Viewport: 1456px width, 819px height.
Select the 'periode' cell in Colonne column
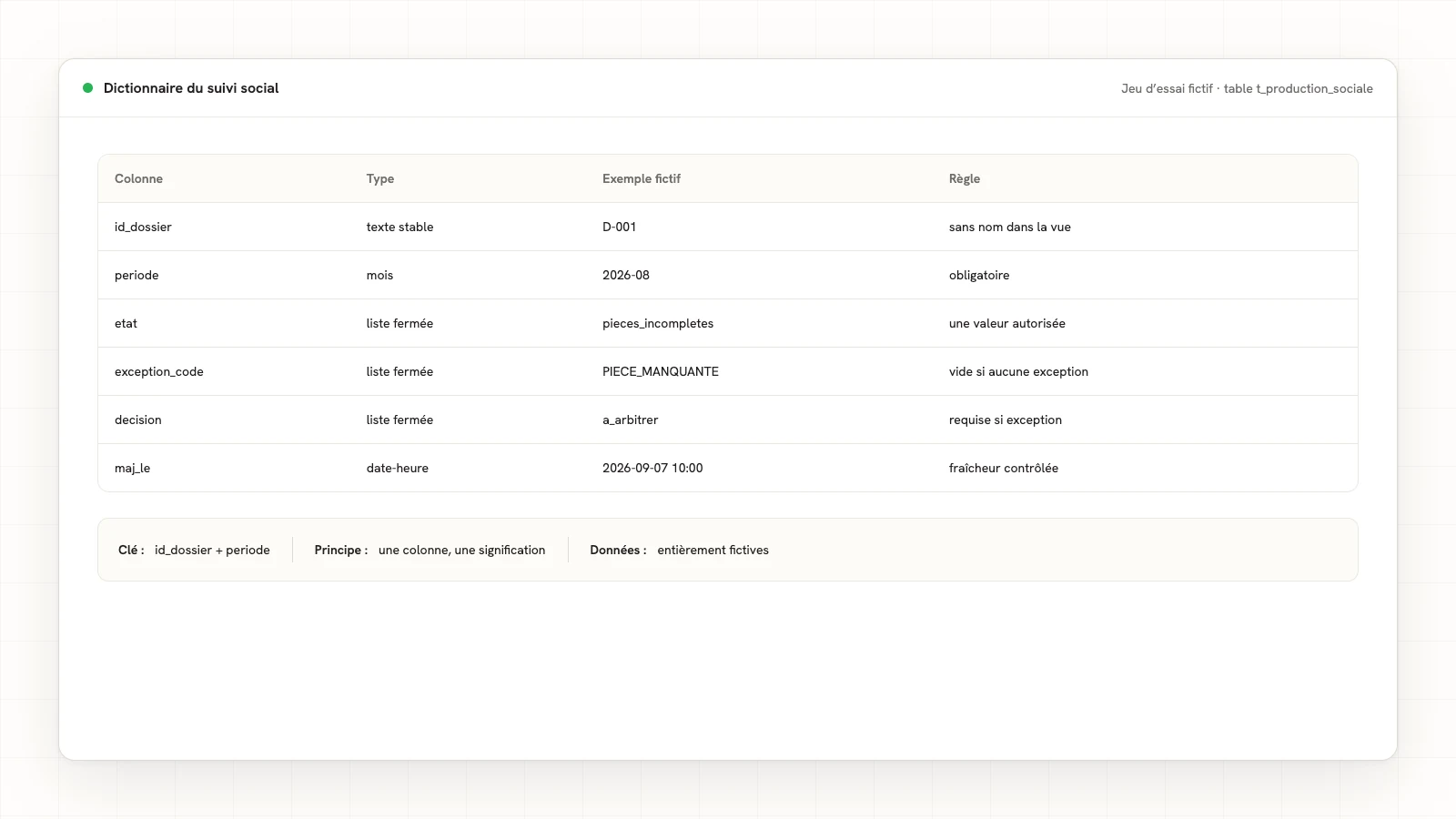click(x=136, y=275)
